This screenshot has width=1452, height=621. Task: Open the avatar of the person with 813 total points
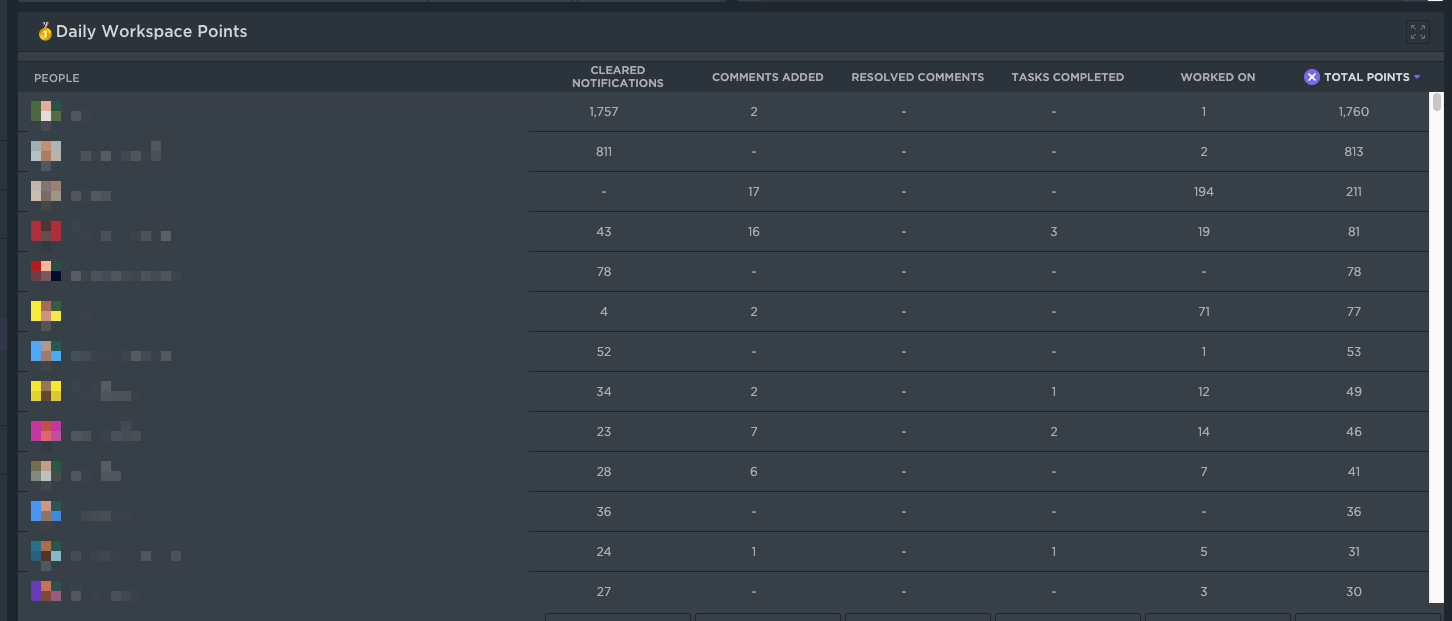[x=46, y=152]
